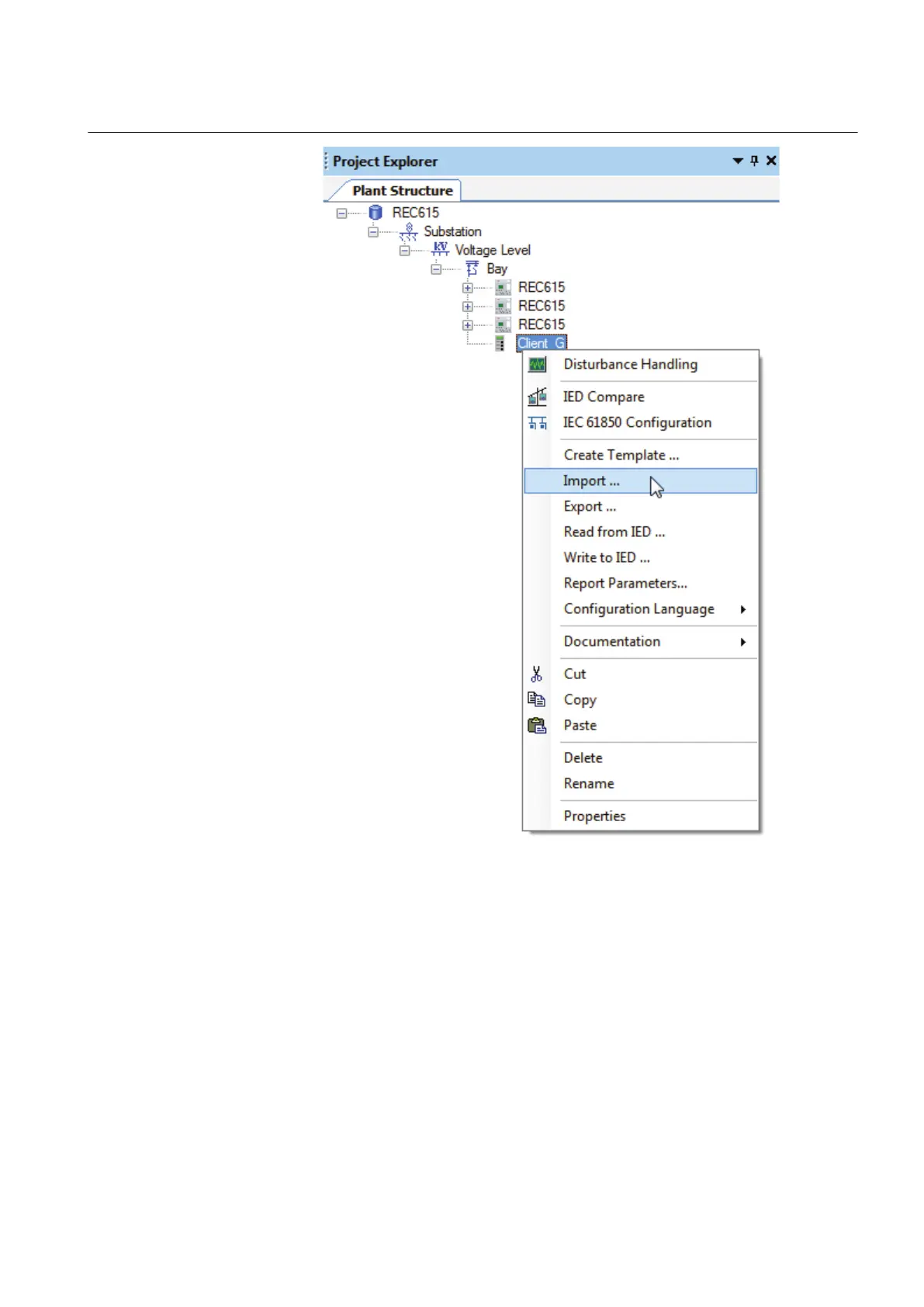
Task: Open the Project Explorer window position dropdown arrow
Action: click(x=738, y=161)
